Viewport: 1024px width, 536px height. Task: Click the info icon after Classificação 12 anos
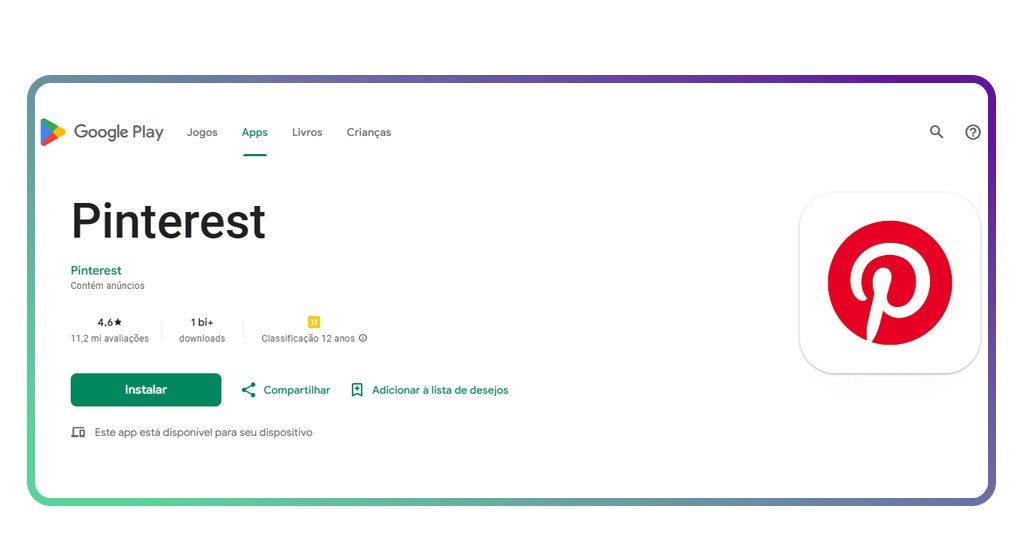363,338
